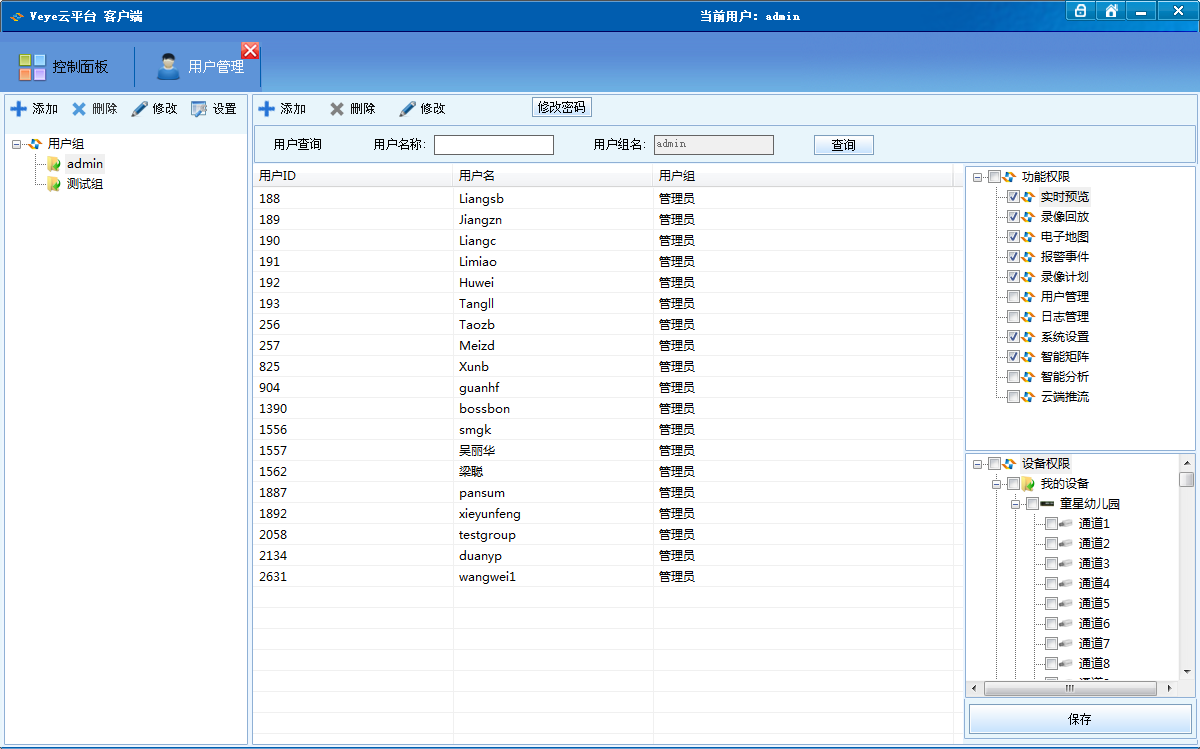Viewport: 1200px width, 749px height.
Task: Click the delete X icon above user list
Action: point(337,109)
